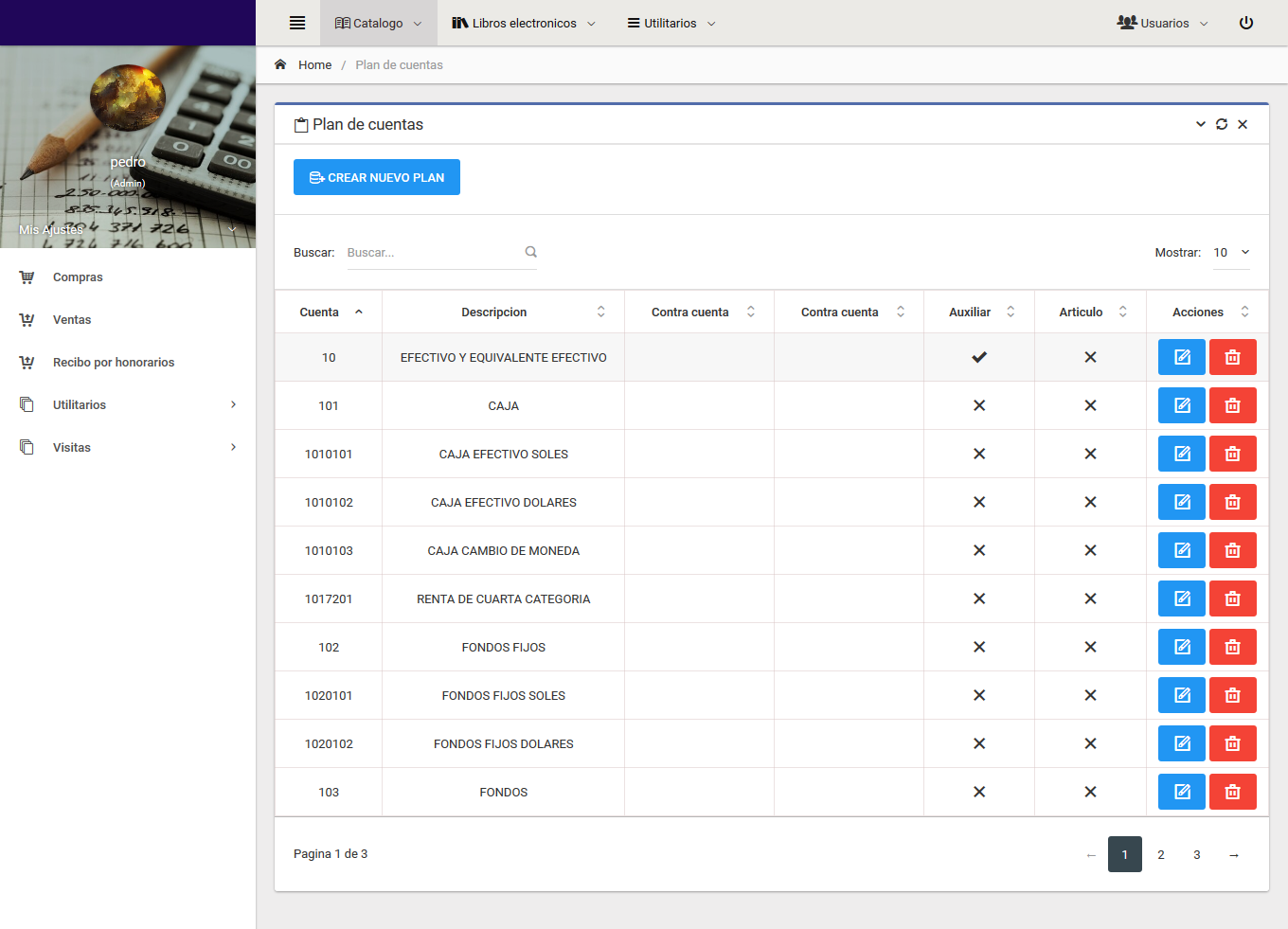Edit the CAJA account row
Viewport: 1288px width, 929px height.
(x=1181, y=405)
